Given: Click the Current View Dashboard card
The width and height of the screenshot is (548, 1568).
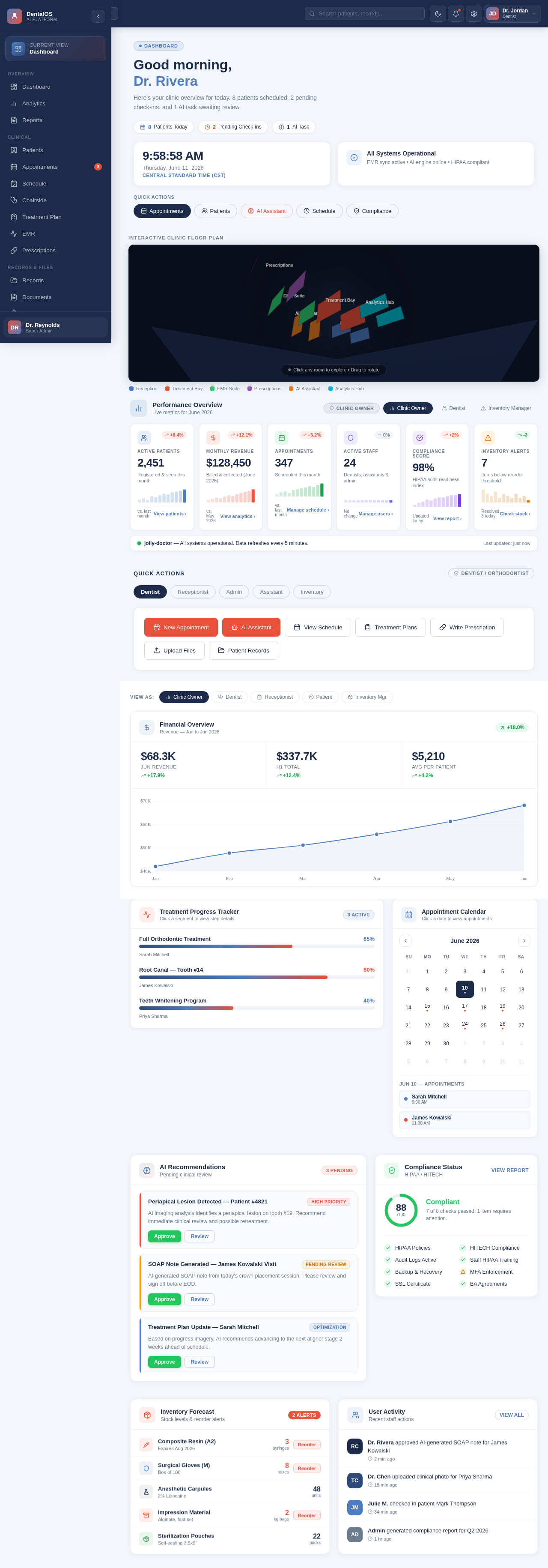Looking at the screenshot, I should point(55,49).
